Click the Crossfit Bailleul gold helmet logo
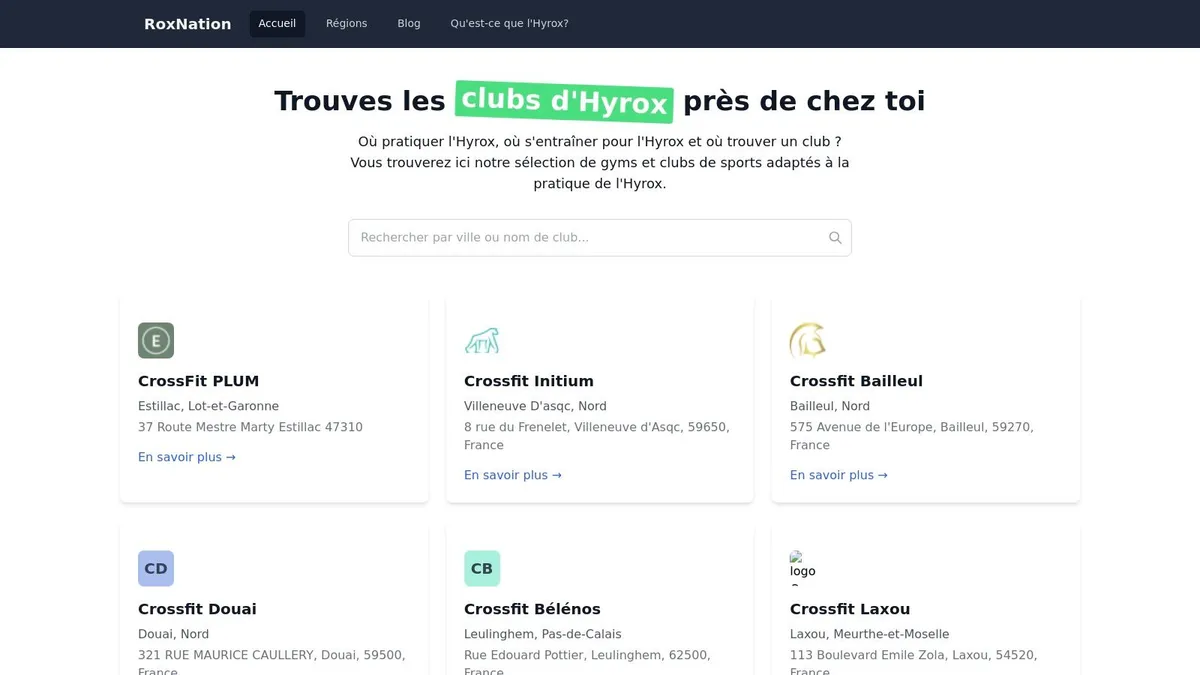Image resolution: width=1200 pixels, height=675 pixels. [807, 341]
